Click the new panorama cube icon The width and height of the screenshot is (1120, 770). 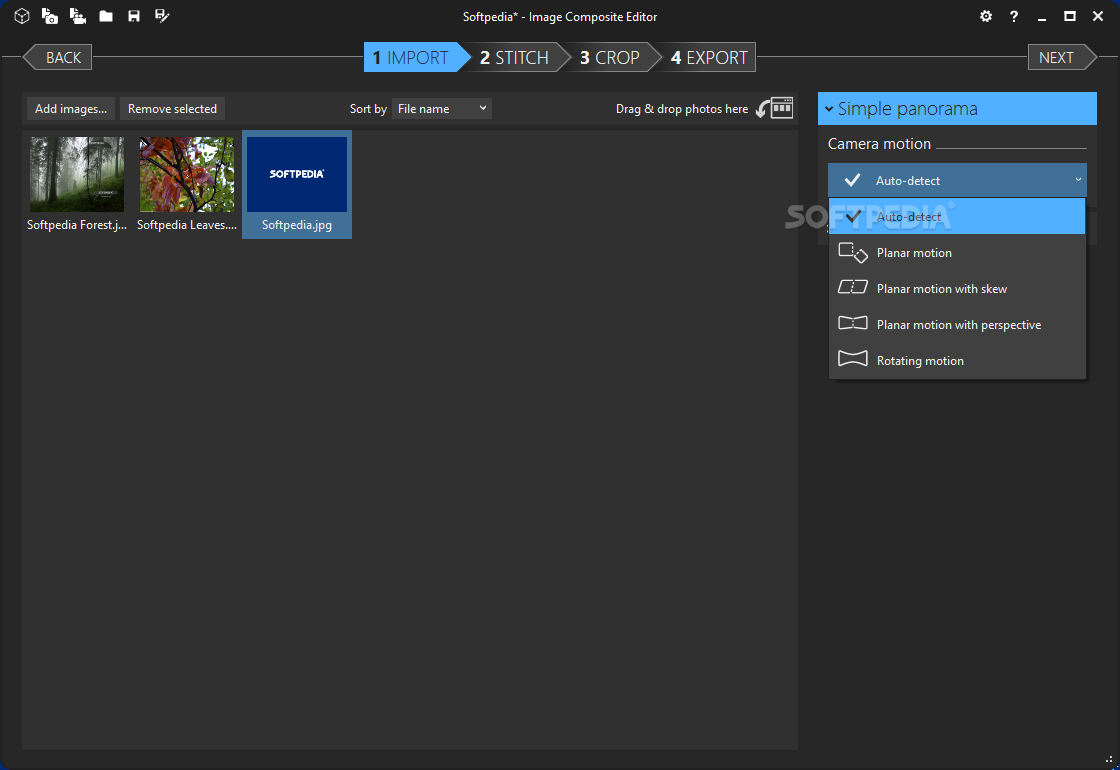pyautogui.click(x=21, y=16)
